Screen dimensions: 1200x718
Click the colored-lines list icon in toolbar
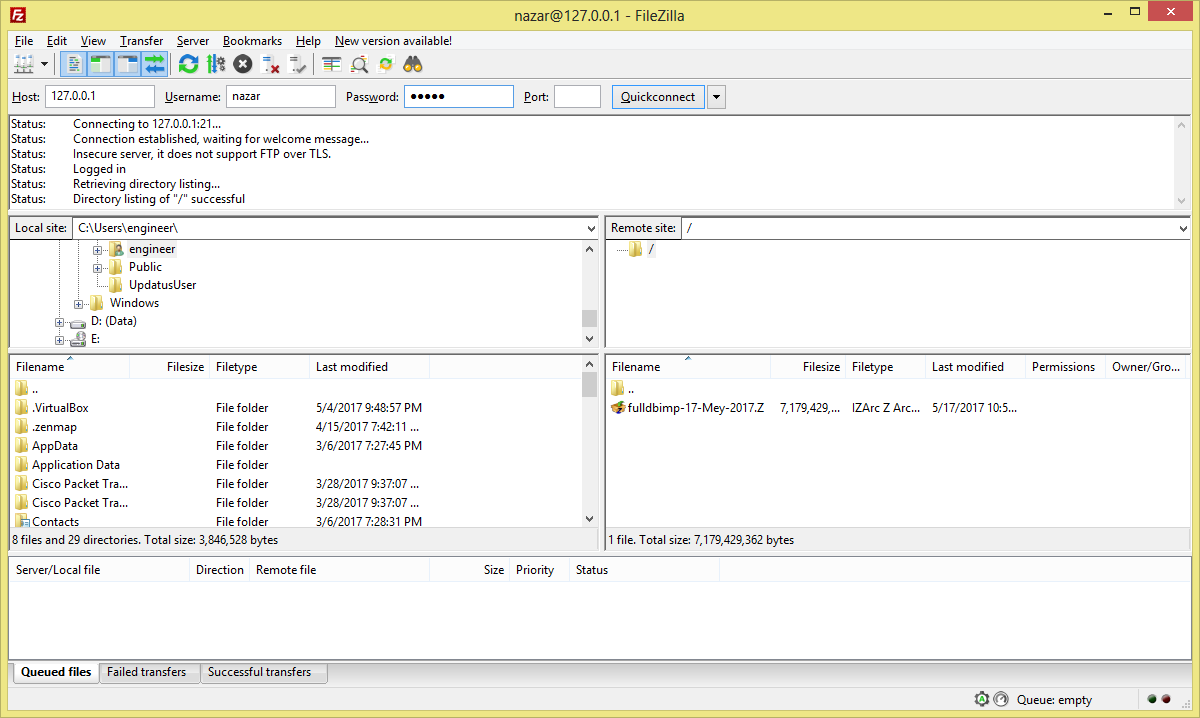[x=332, y=64]
